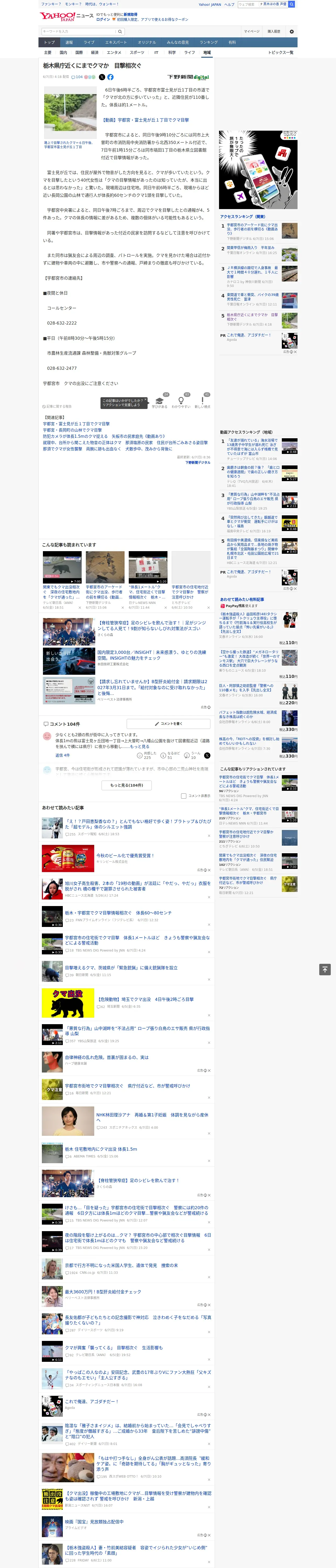
Task: Select the 速報 navigation tab
Action: (69, 43)
